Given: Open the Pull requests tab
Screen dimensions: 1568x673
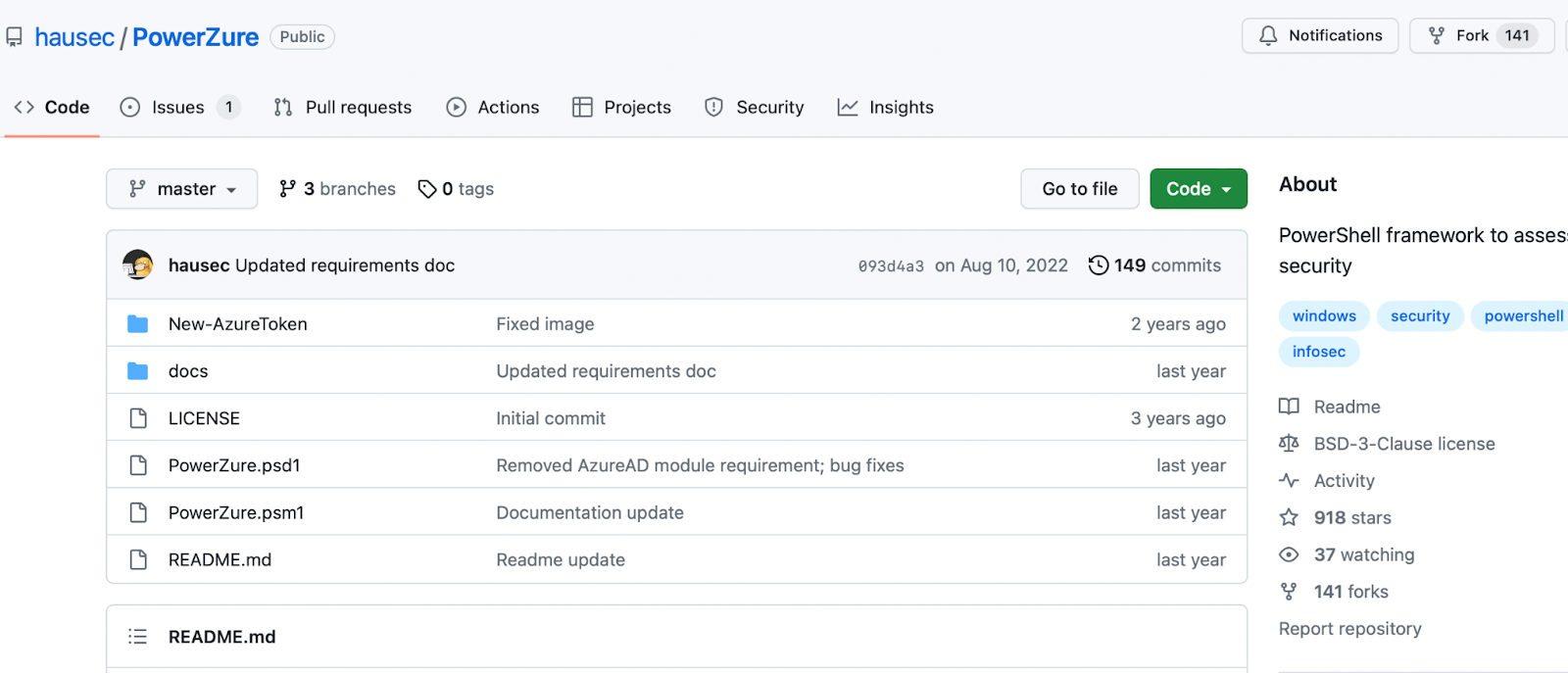Looking at the screenshot, I should [343, 108].
